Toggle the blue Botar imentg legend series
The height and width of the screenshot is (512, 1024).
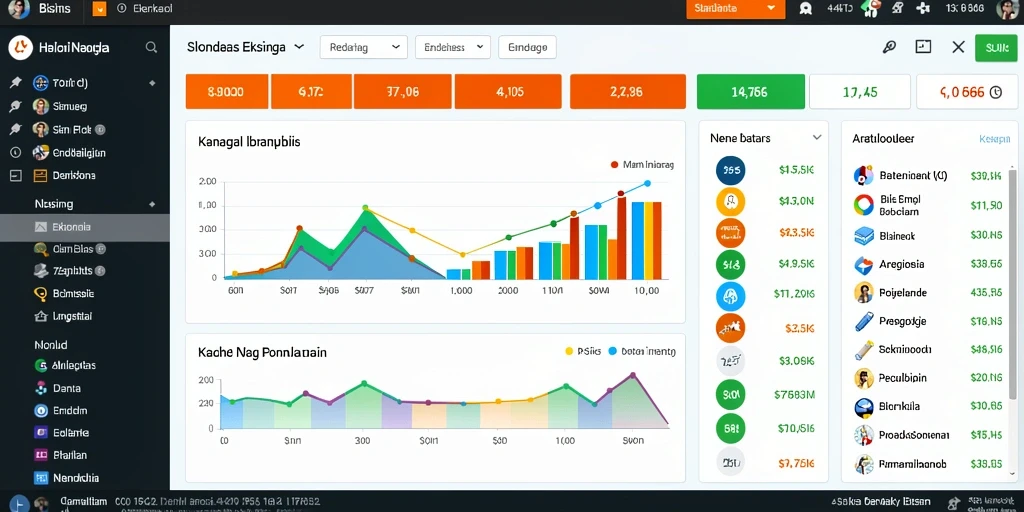(612, 351)
